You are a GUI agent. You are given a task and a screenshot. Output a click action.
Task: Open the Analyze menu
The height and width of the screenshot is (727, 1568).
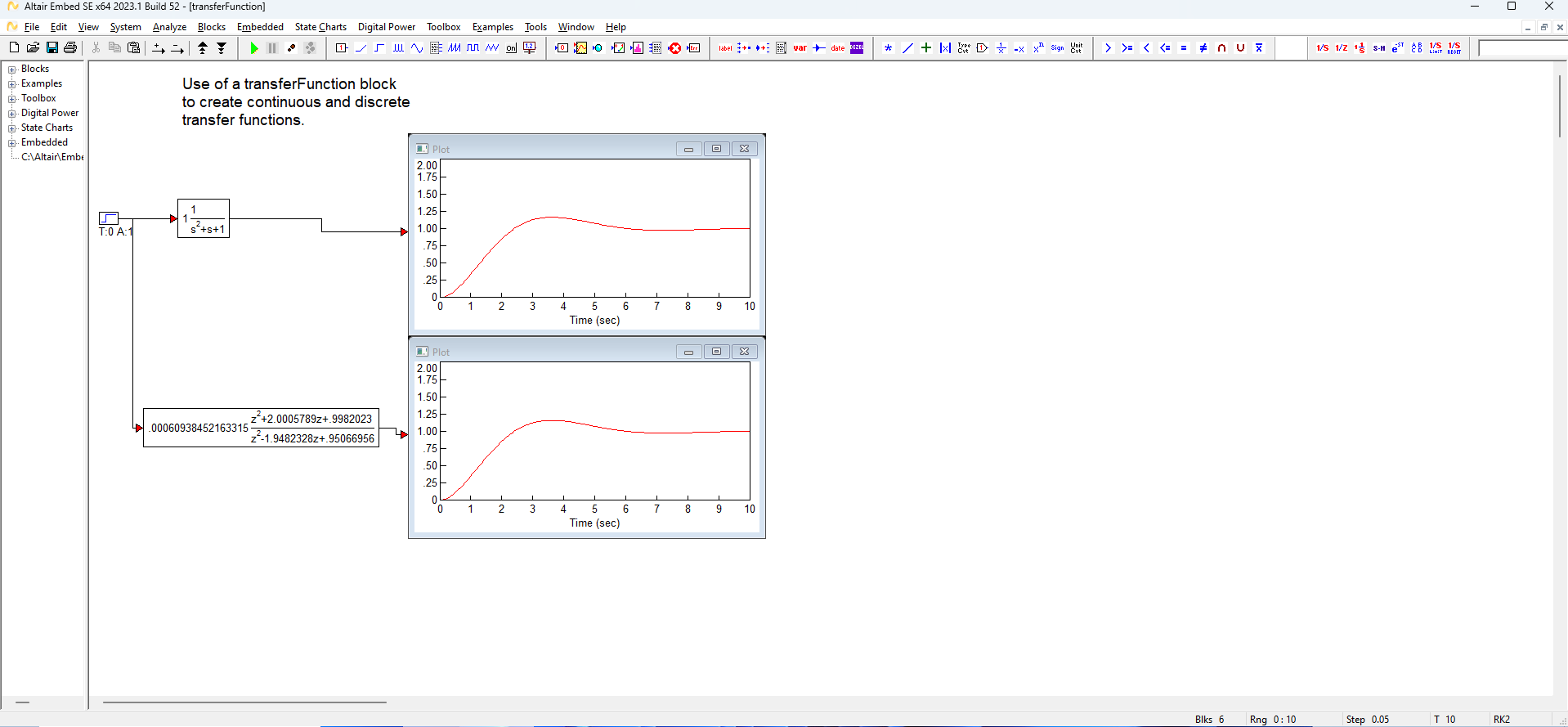point(169,27)
